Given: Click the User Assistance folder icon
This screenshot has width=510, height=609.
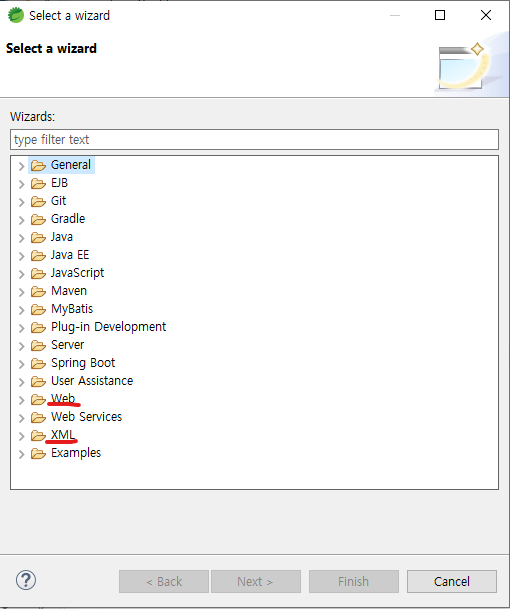Looking at the screenshot, I should 38,381.
